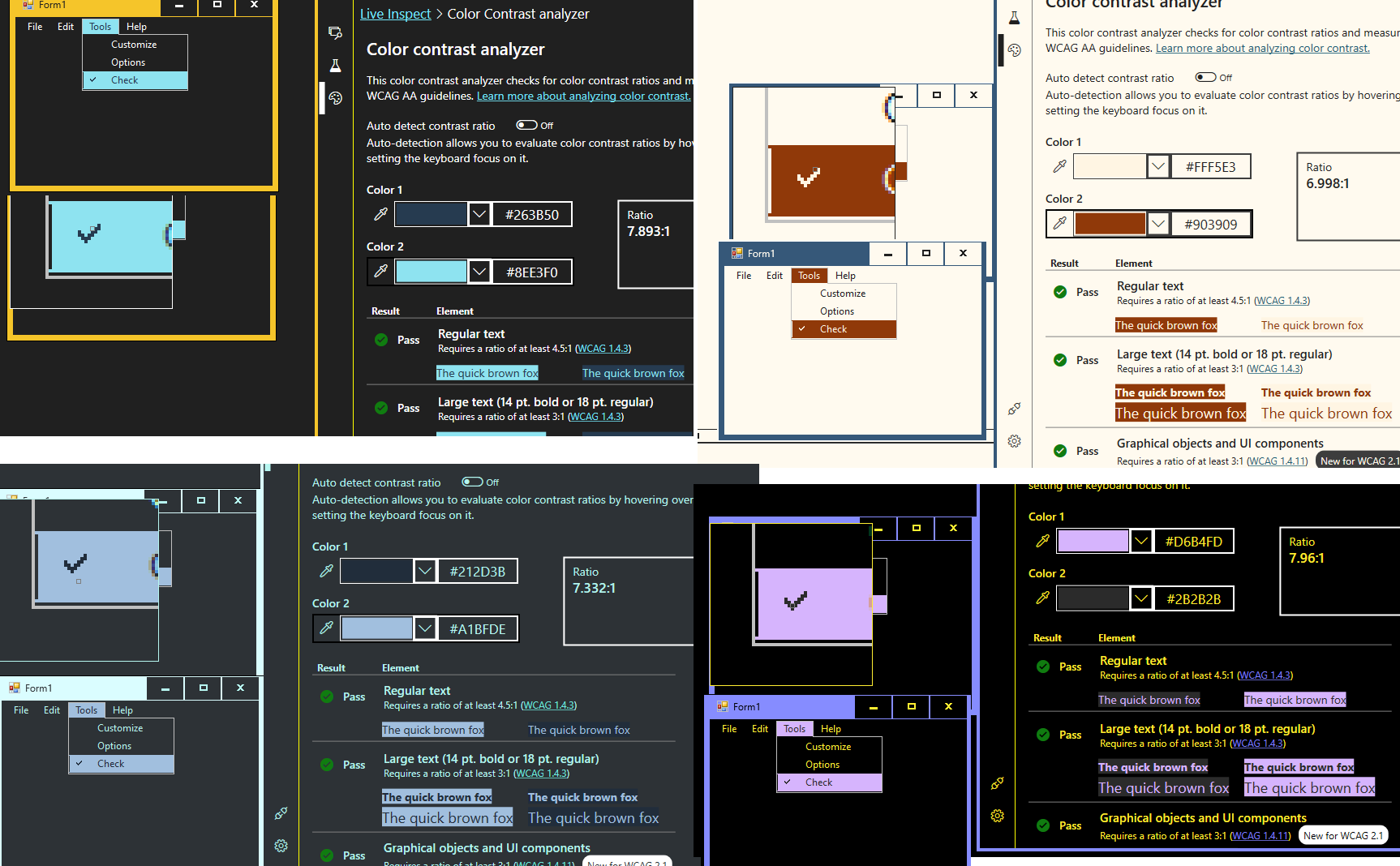Open yellow settings gear in black panel
1400x866 pixels.
(997, 816)
